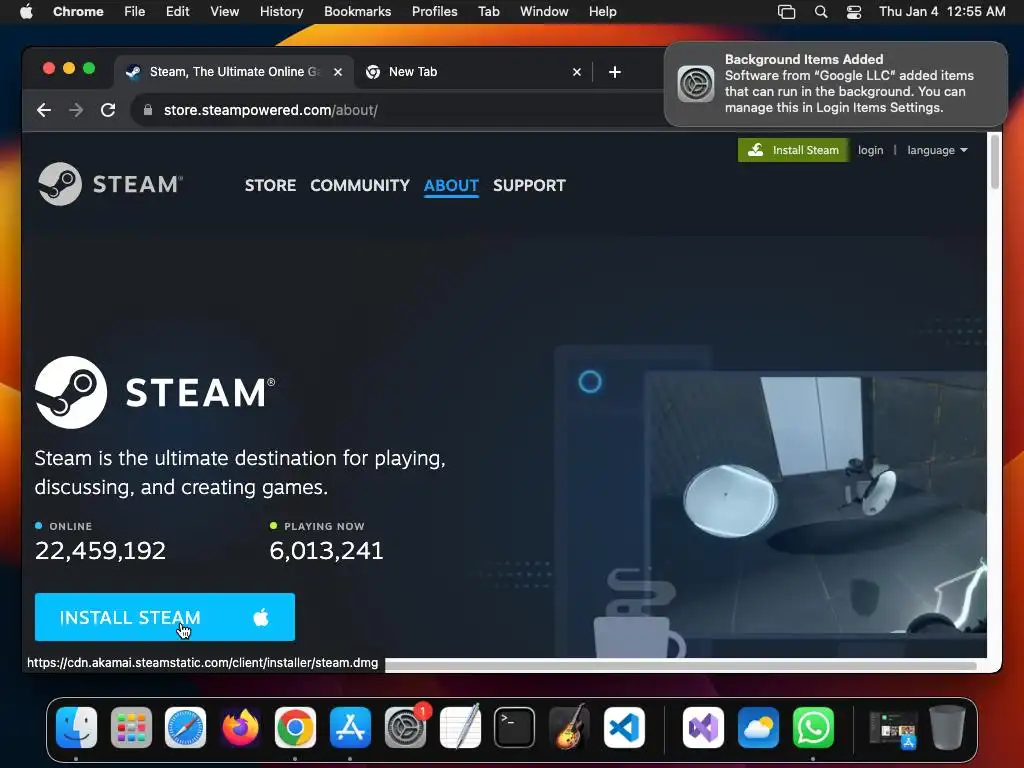This screenshot has height=768, width=1024.
Task: Open the Apple menu
Action: point(26,12)
